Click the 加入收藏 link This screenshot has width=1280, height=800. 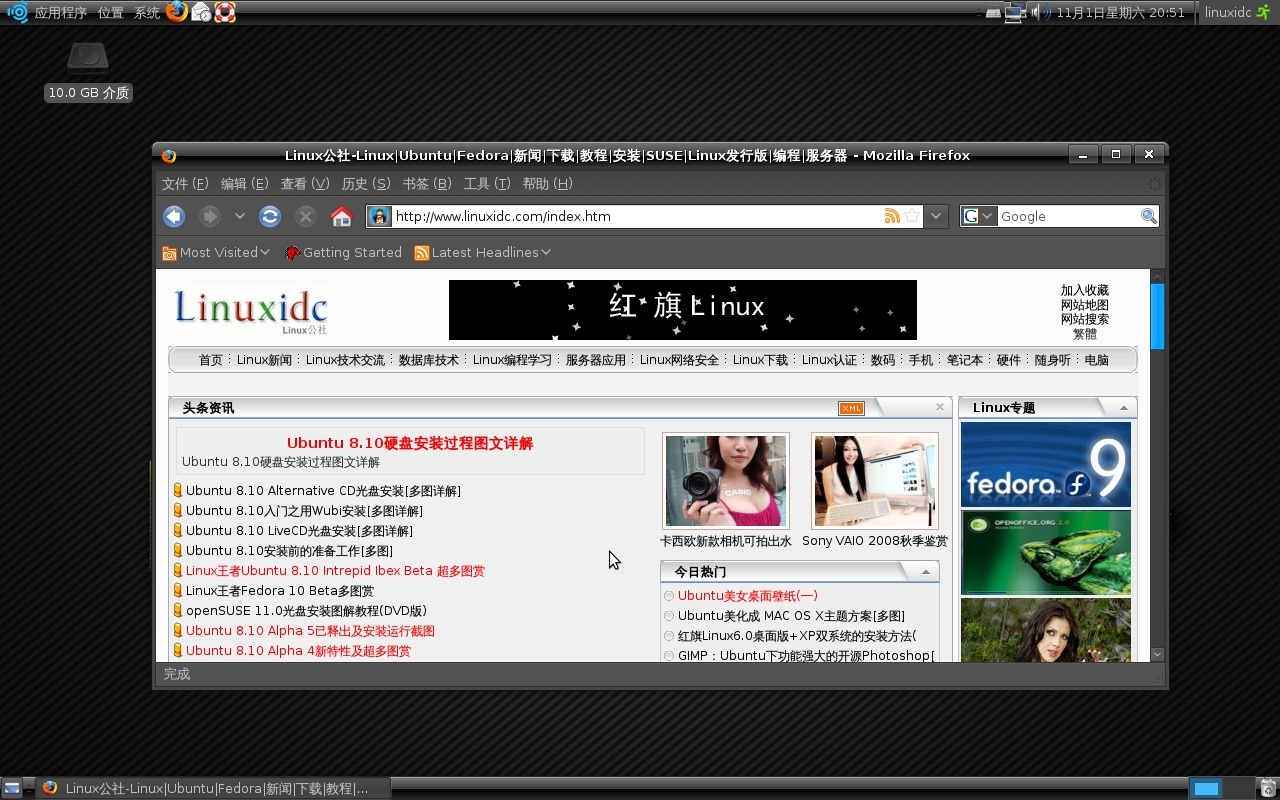[x=1085, y=291]
